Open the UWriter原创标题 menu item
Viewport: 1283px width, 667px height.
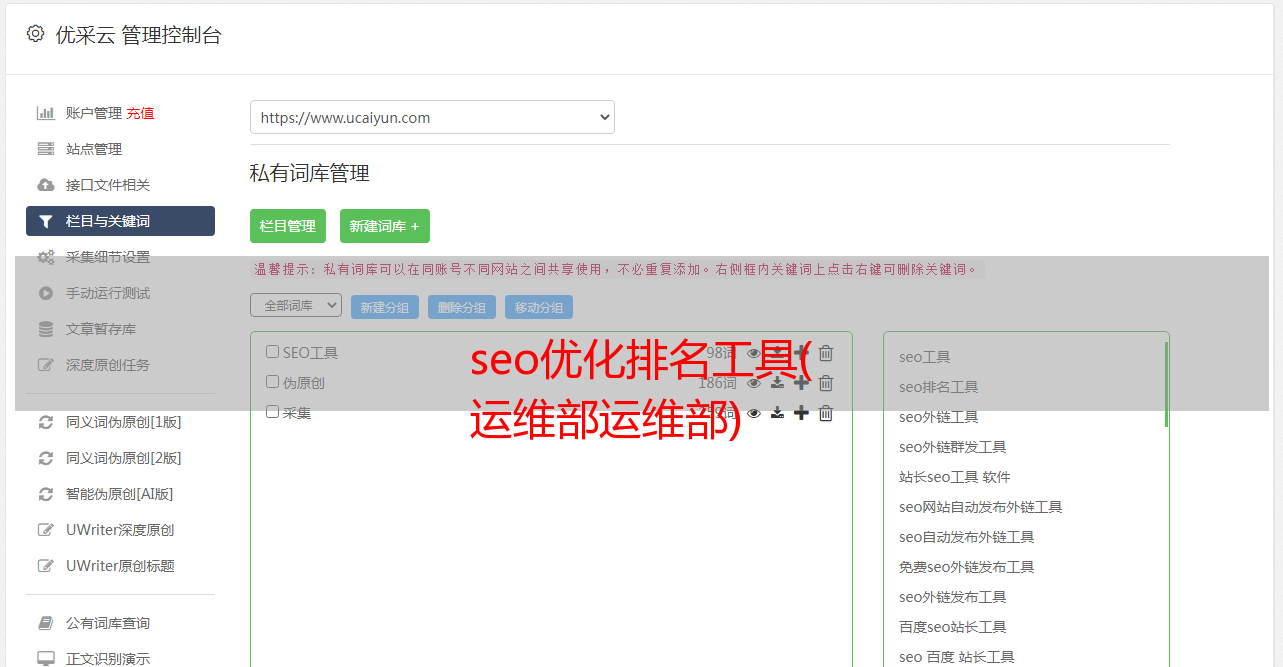120,566
